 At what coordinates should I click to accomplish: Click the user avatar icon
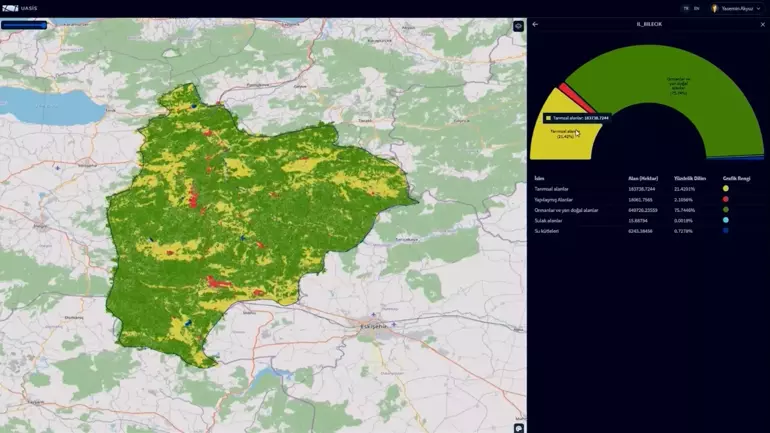tap(715, 8)
